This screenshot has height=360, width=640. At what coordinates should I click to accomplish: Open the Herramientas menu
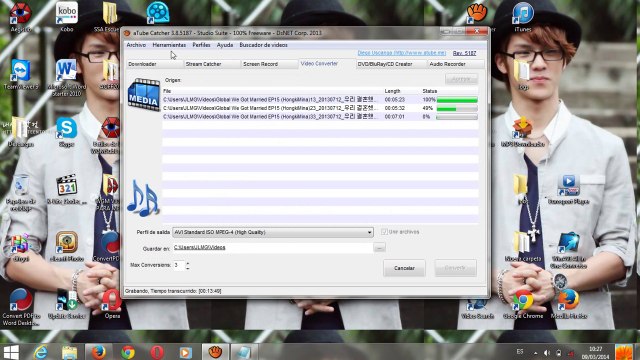[x=169, y=45]
